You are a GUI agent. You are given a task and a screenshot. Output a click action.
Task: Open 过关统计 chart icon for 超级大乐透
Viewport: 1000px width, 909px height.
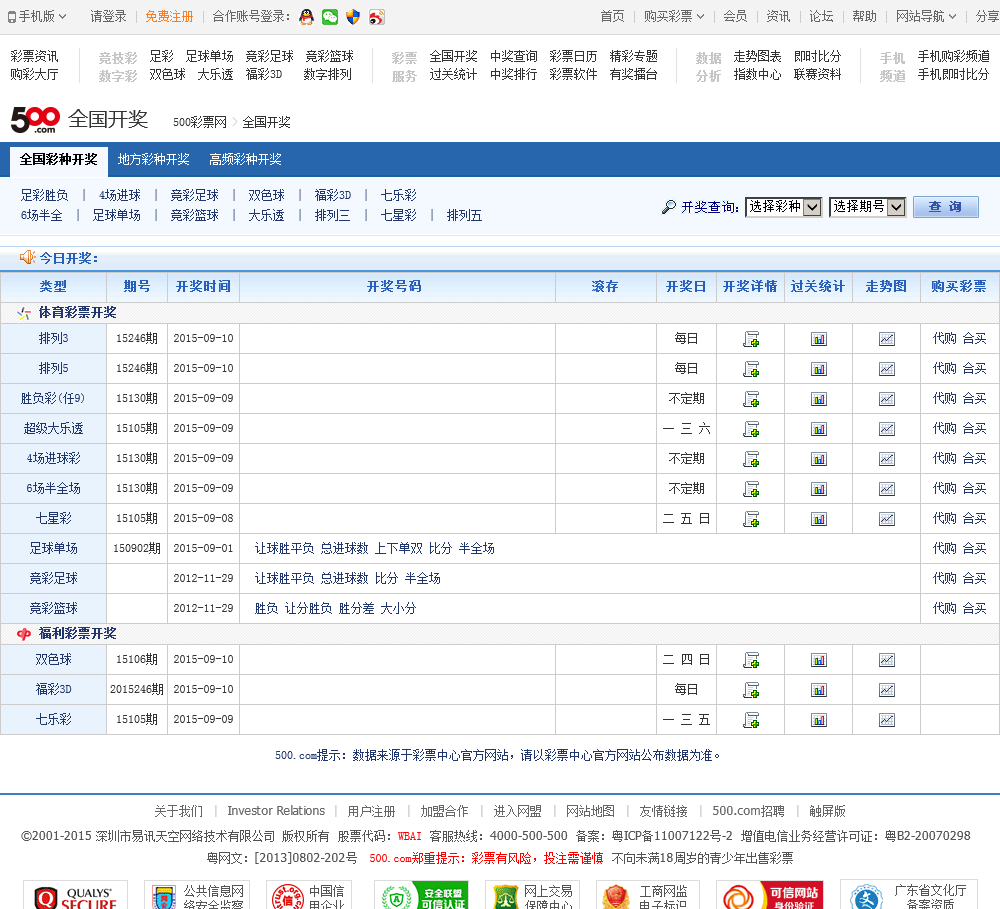(x=819, y=429)
